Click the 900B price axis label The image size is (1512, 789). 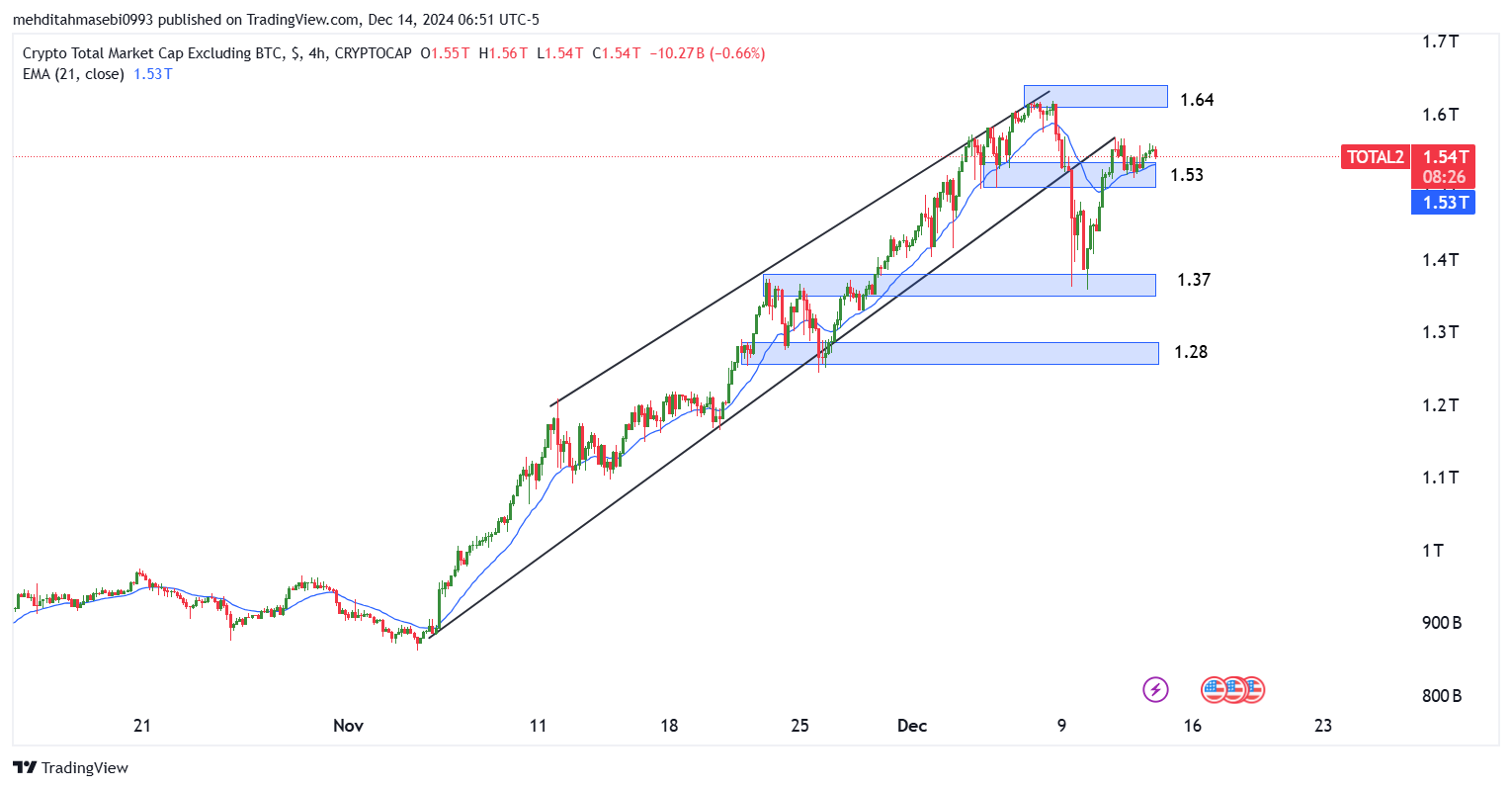[x=1442, y=623]
